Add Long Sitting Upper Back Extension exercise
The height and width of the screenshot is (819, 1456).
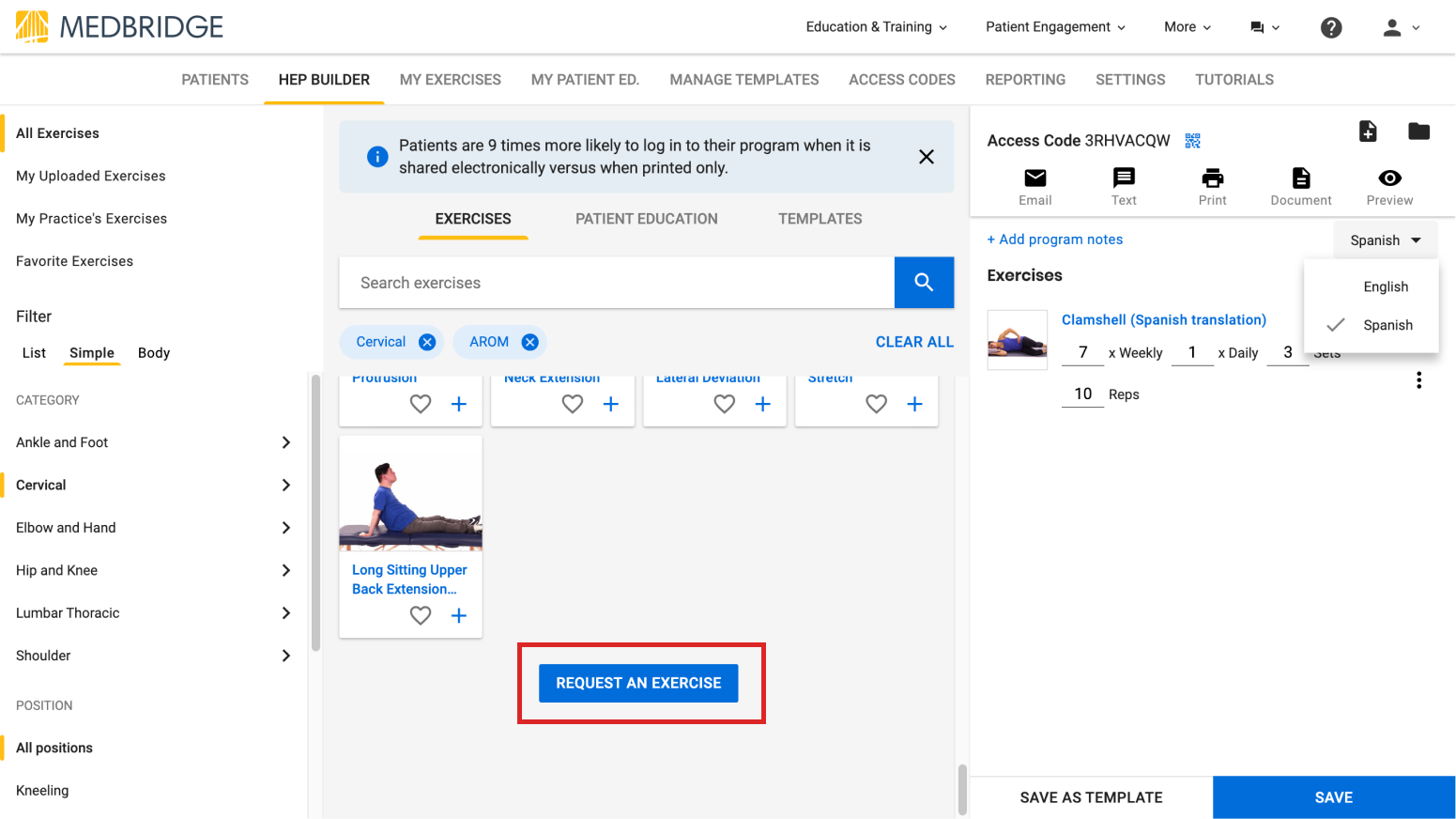pyautogui.click(x=459, y=615)
